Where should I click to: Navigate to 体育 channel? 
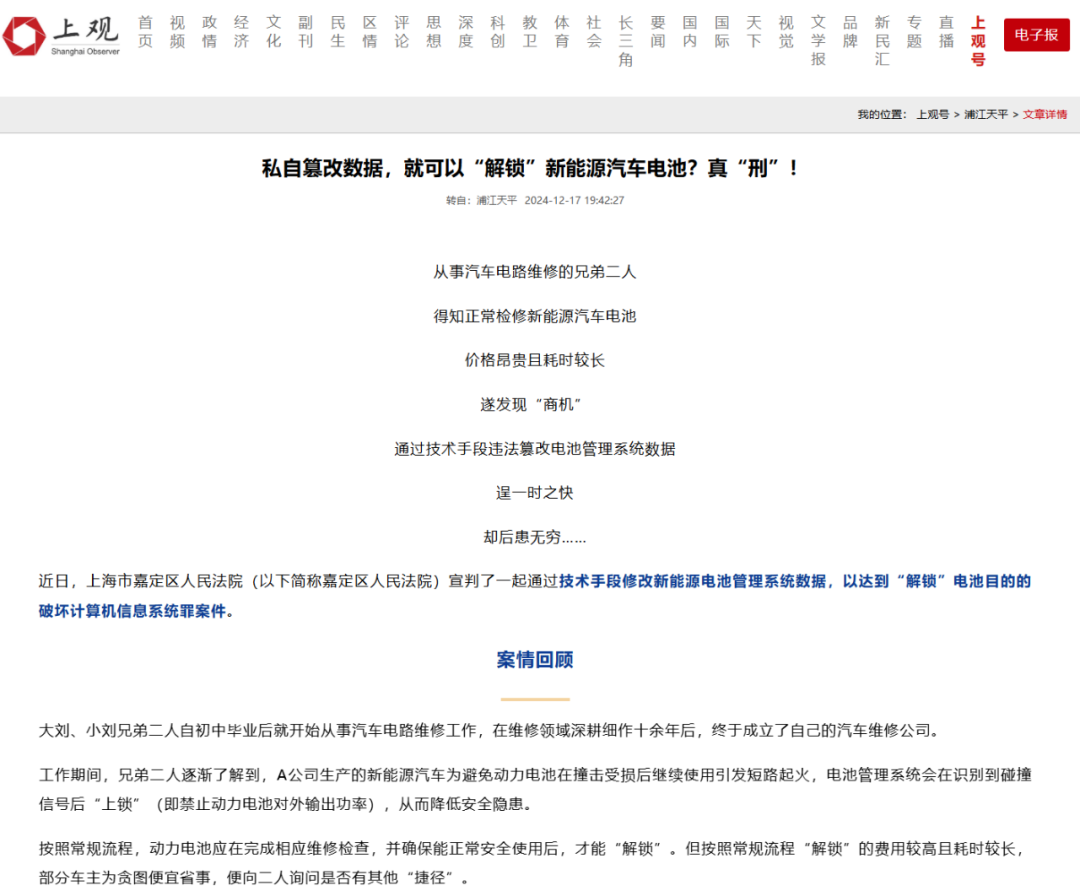(562, 32)
